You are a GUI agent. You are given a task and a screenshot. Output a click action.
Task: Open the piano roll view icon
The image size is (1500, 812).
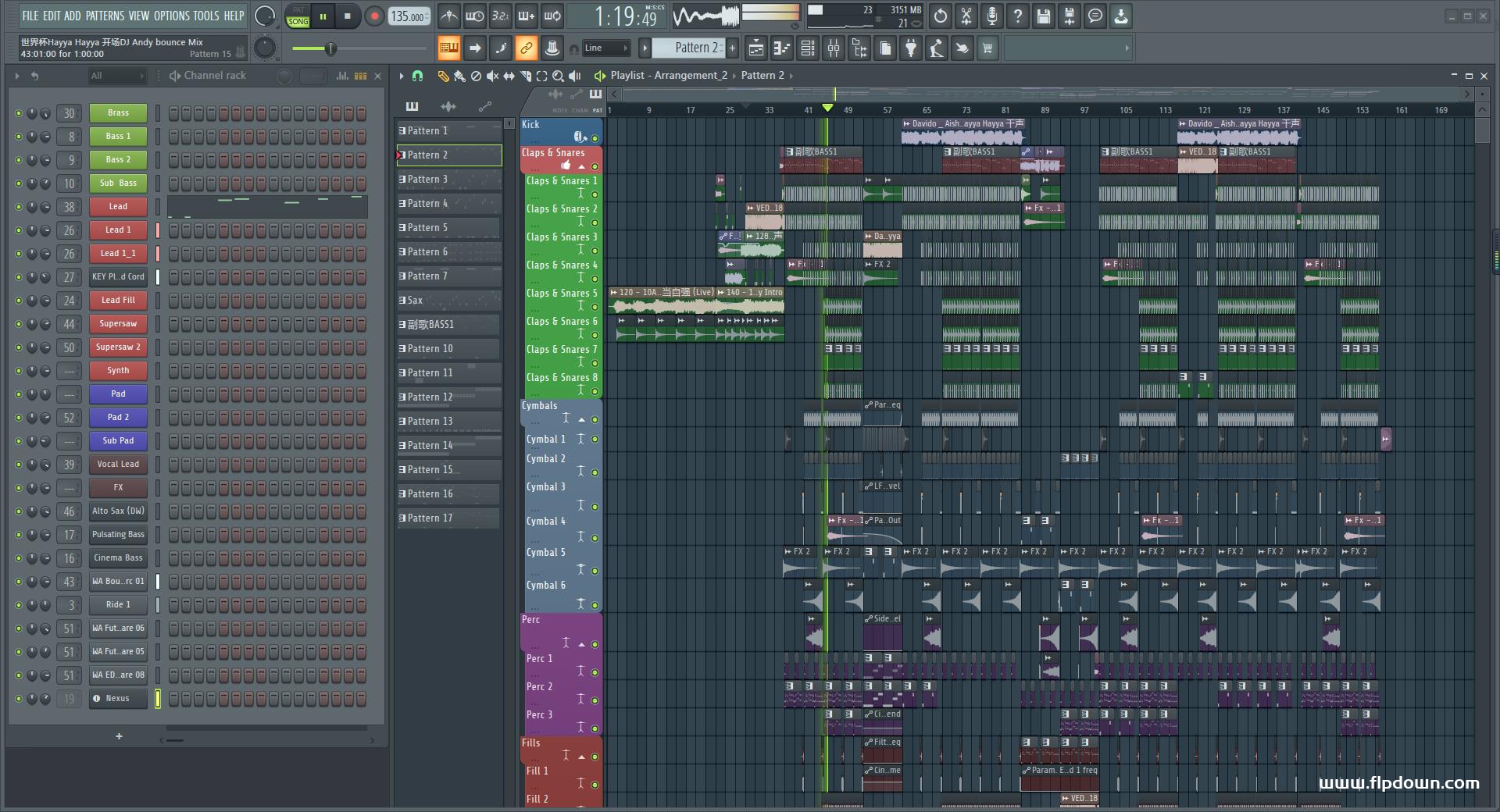pyautogui.click(x=782, y=48)
